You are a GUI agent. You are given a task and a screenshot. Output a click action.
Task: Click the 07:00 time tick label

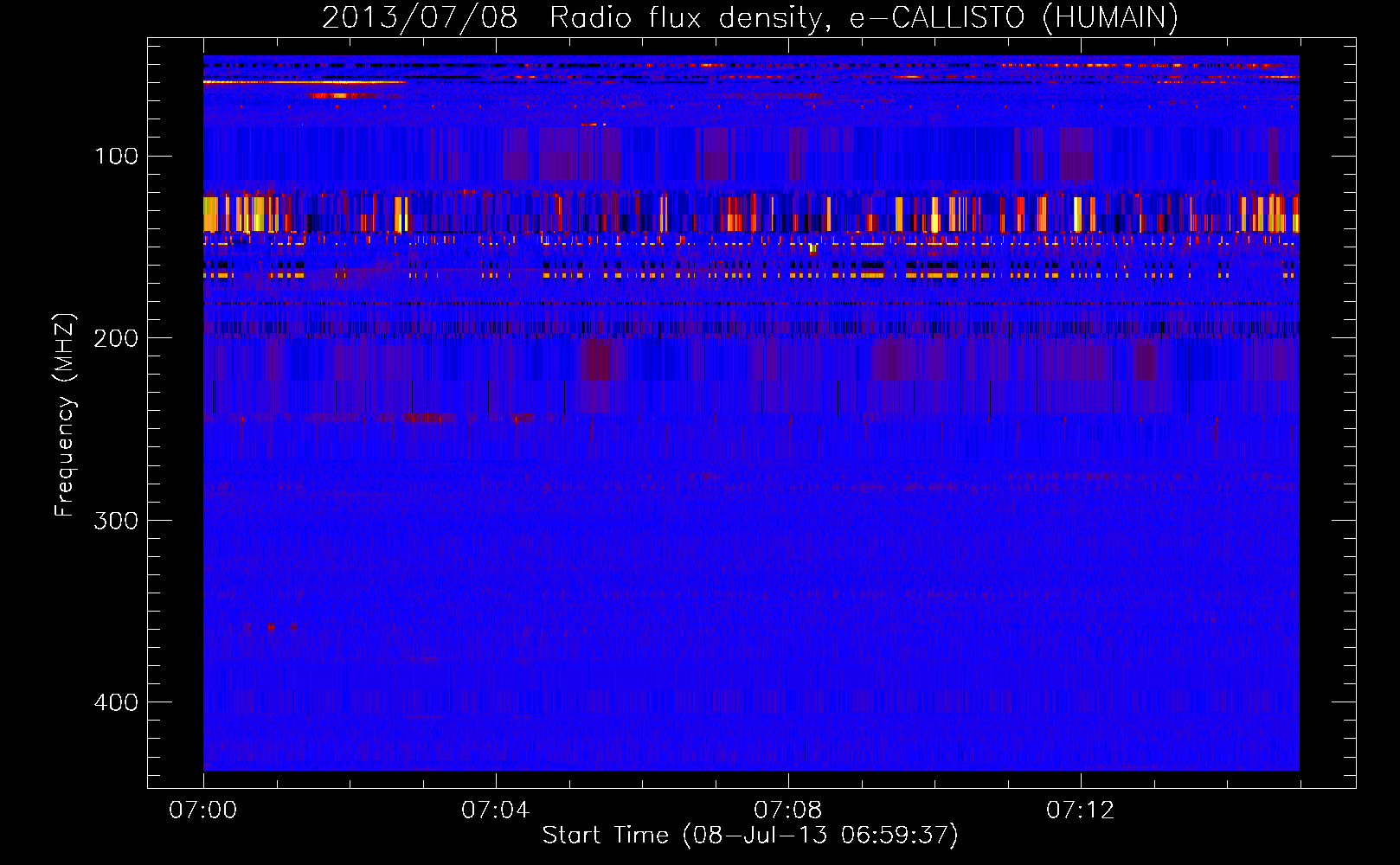[203, 811]
